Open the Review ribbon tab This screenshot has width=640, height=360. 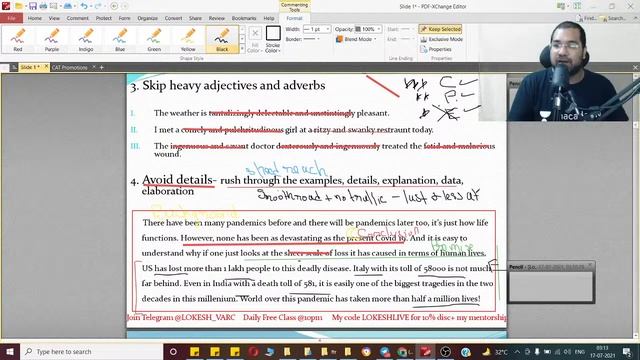pyautogui.click(x=217, y=18)
